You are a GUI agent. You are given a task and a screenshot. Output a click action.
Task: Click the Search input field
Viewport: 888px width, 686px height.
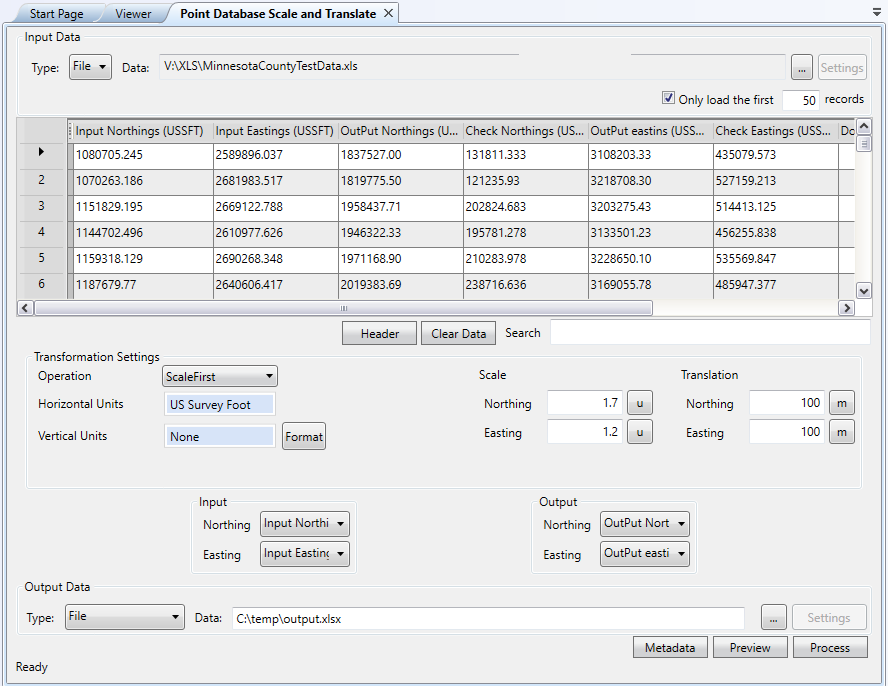pos(709,333)
